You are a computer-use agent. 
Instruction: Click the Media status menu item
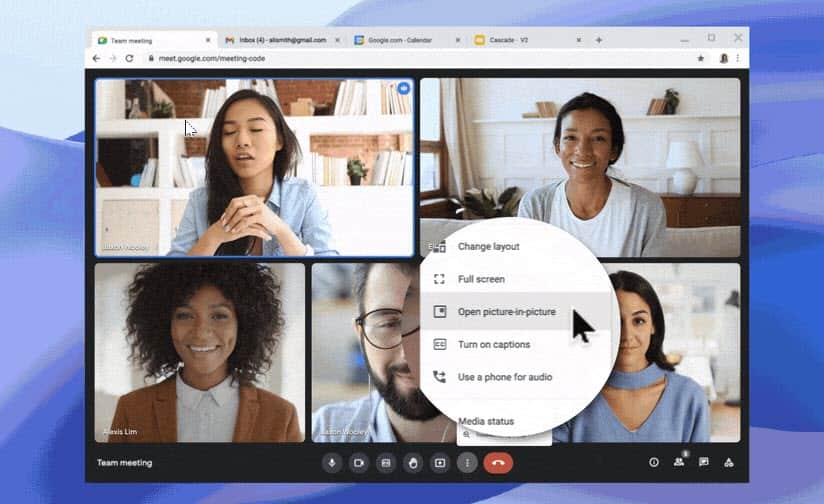tap(486, 421)
